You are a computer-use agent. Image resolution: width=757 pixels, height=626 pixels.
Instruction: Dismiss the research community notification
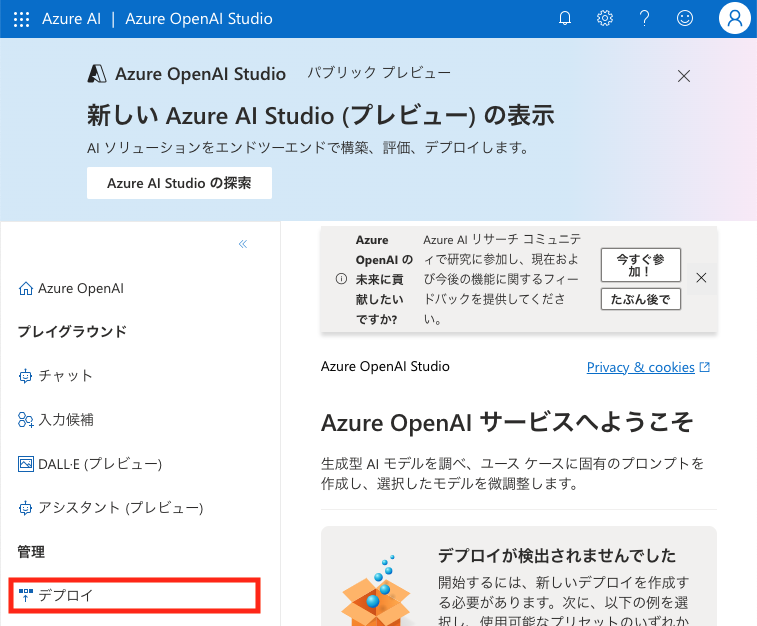coord(701,278)
